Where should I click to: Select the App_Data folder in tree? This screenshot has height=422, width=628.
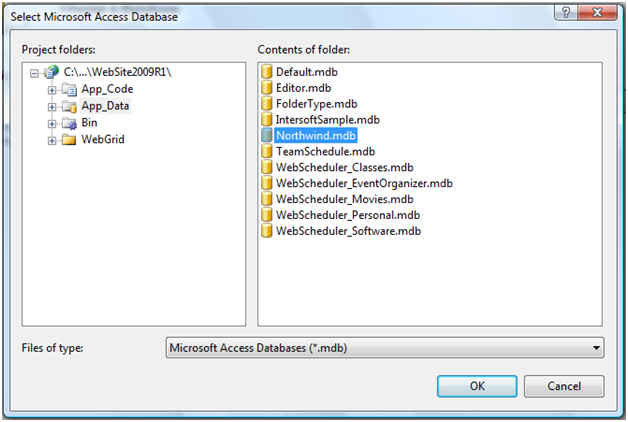tap(105, 106)
